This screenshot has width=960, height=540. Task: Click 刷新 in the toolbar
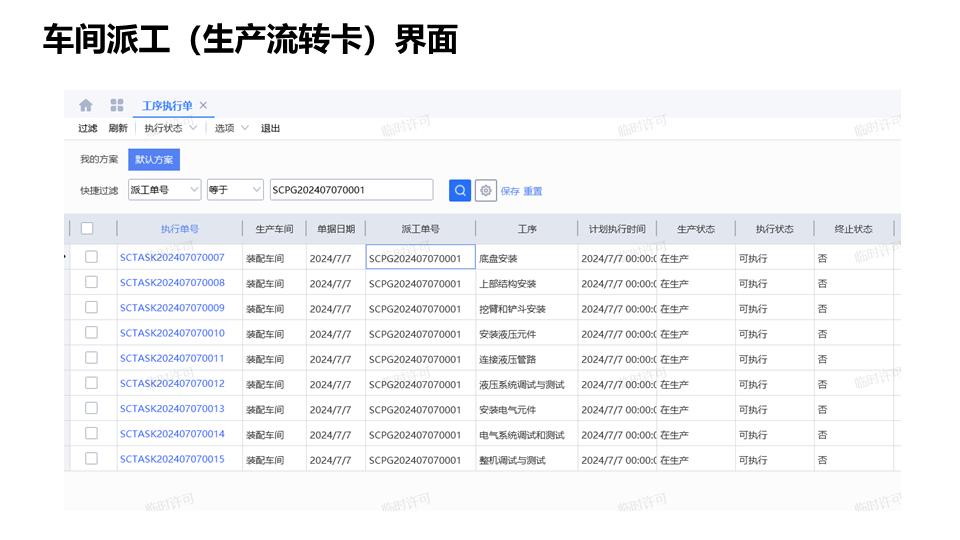[x=118, y=128]
